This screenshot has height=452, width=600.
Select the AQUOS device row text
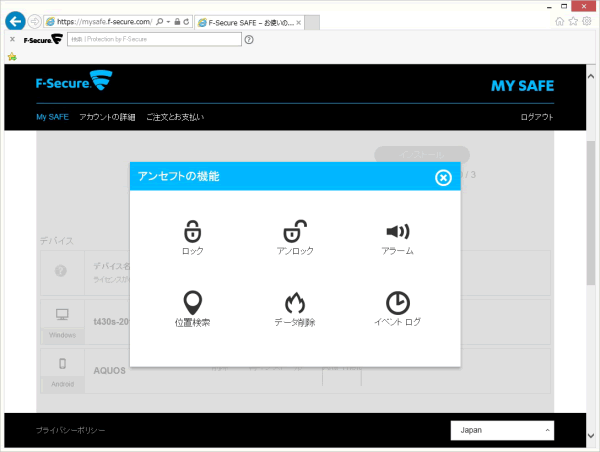click(109, 370)
